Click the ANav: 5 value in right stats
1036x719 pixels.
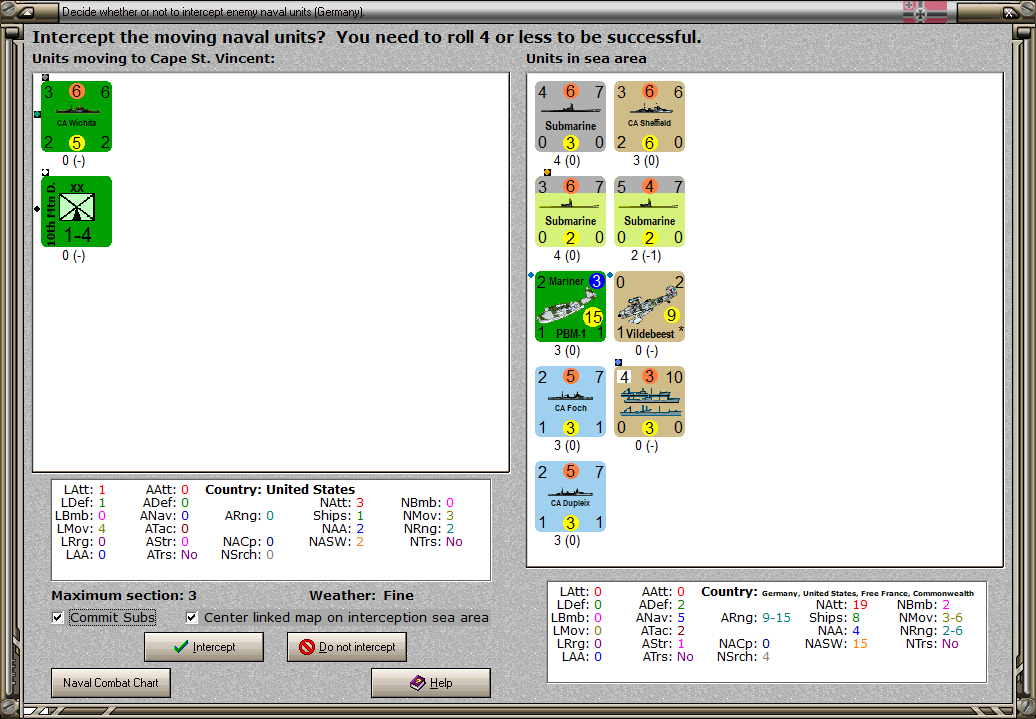tap(660, 618)
